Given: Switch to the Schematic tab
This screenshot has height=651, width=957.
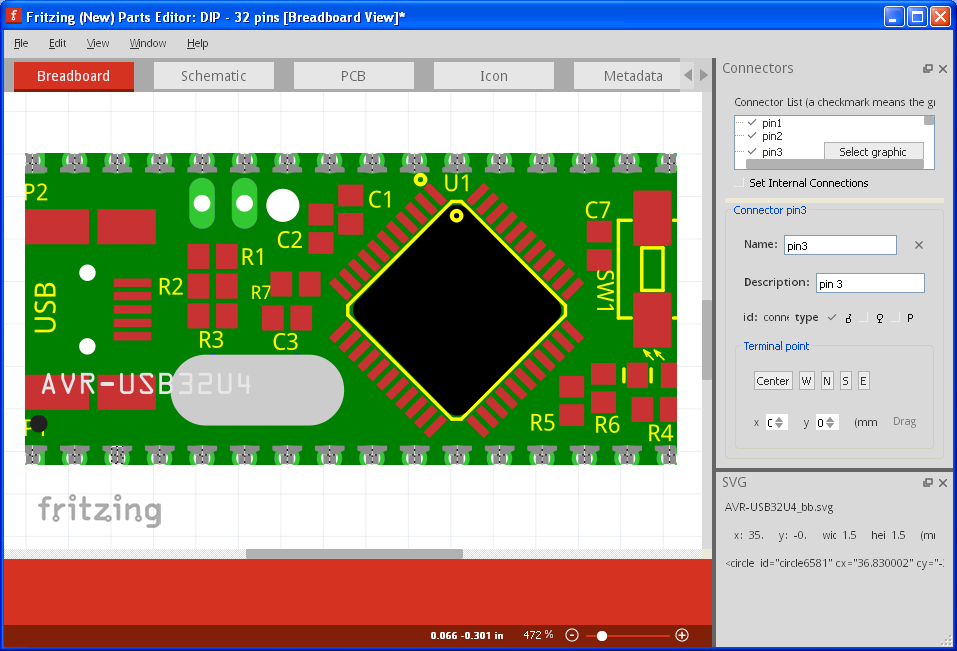Looking at the screenshot, I should click(x=213, y=76).
